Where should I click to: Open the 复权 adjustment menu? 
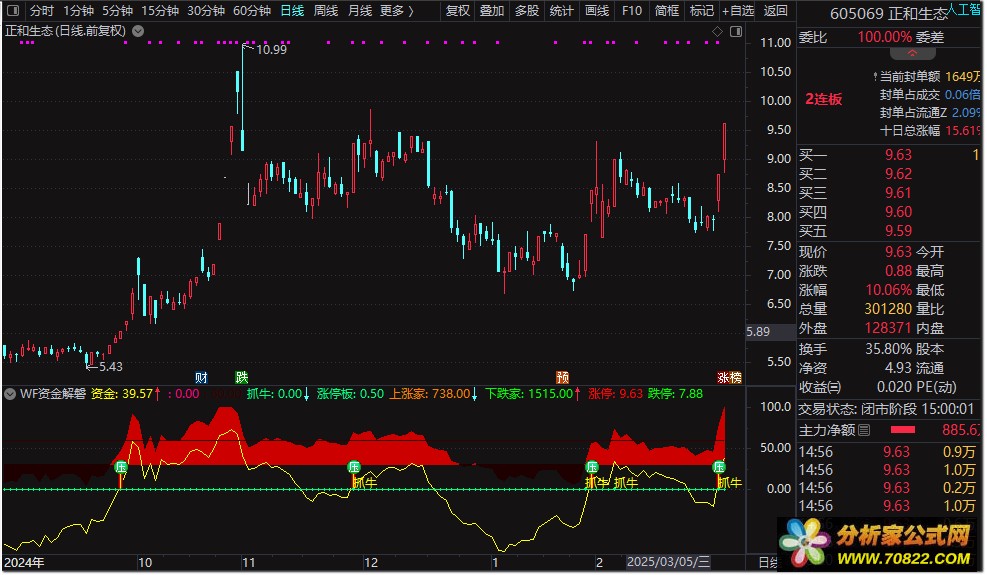pos(458,11)
